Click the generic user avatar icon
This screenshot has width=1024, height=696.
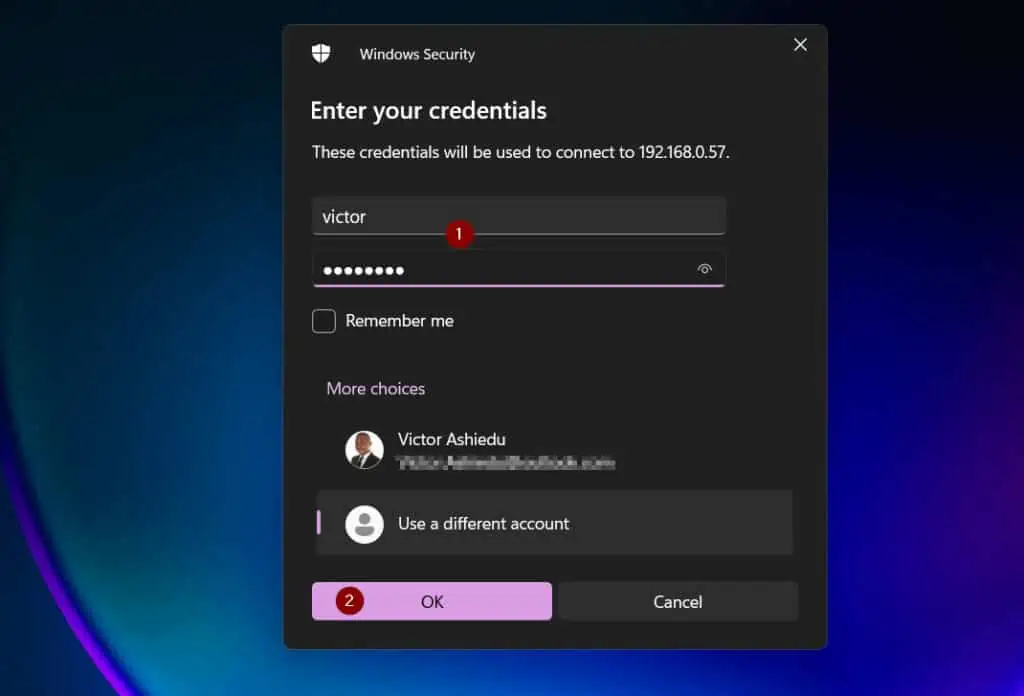364,524
